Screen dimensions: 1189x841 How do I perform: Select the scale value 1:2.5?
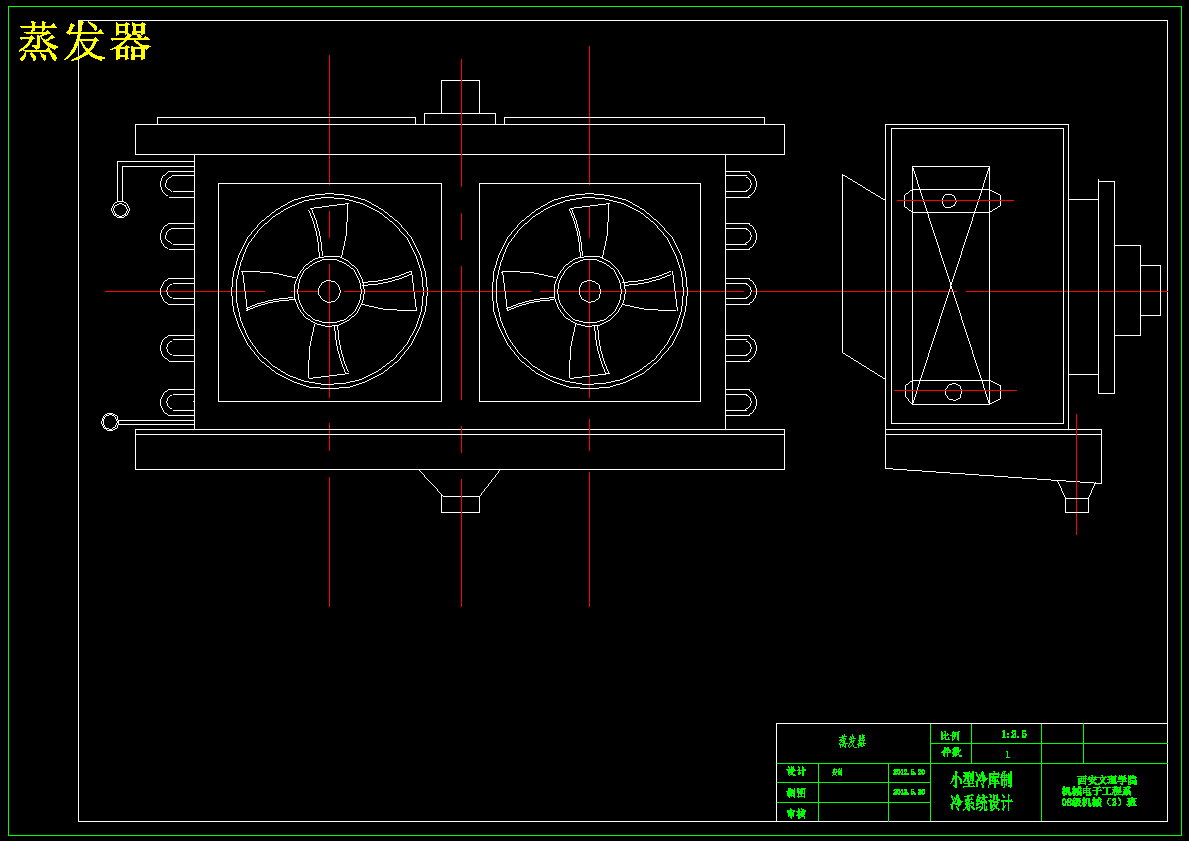click(x=1014, y=735)
